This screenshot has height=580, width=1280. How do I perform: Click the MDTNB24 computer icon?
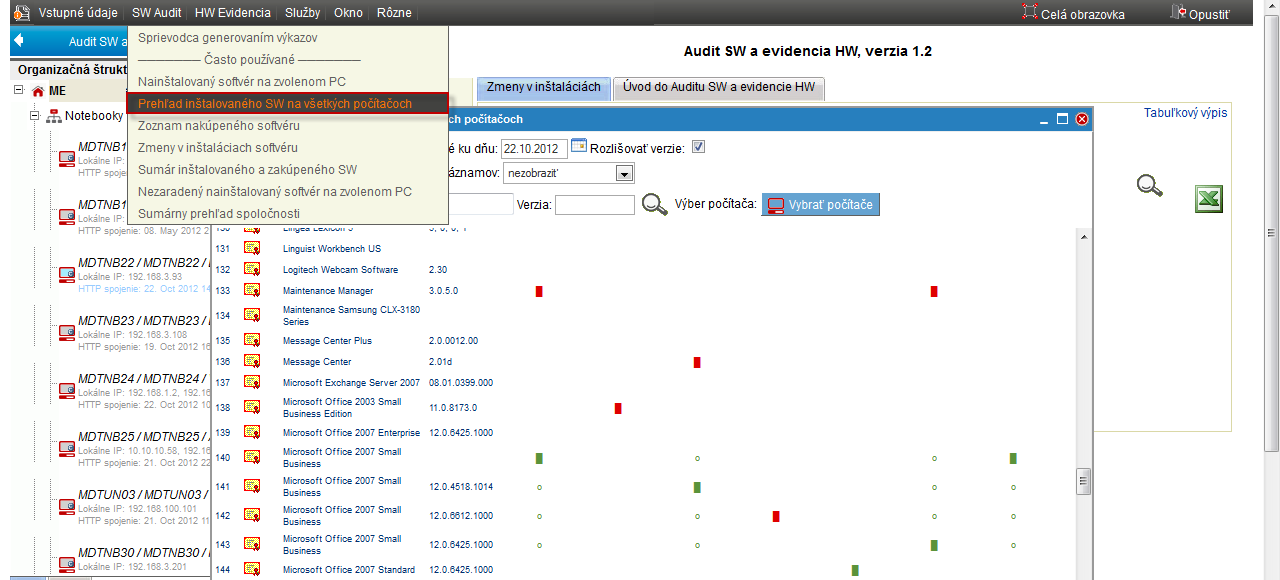coord(67,390)
